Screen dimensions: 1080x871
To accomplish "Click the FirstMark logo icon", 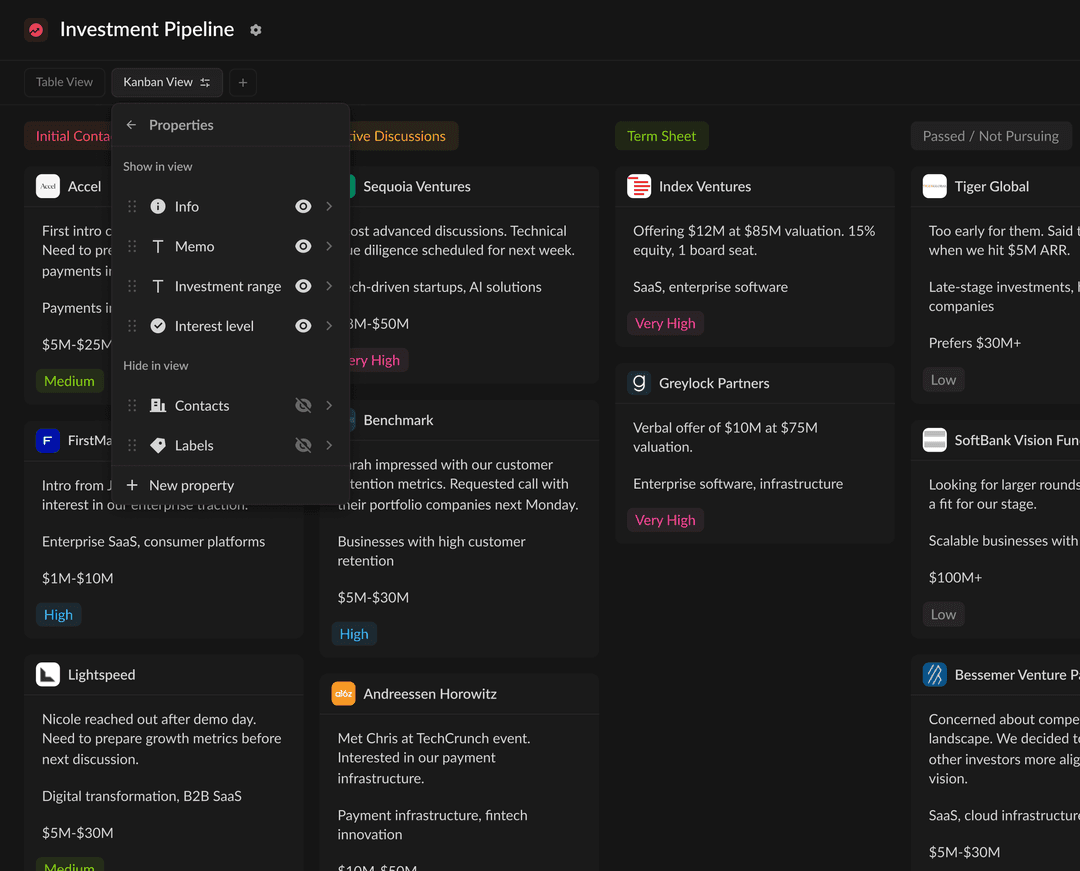I will coord(48,440).
